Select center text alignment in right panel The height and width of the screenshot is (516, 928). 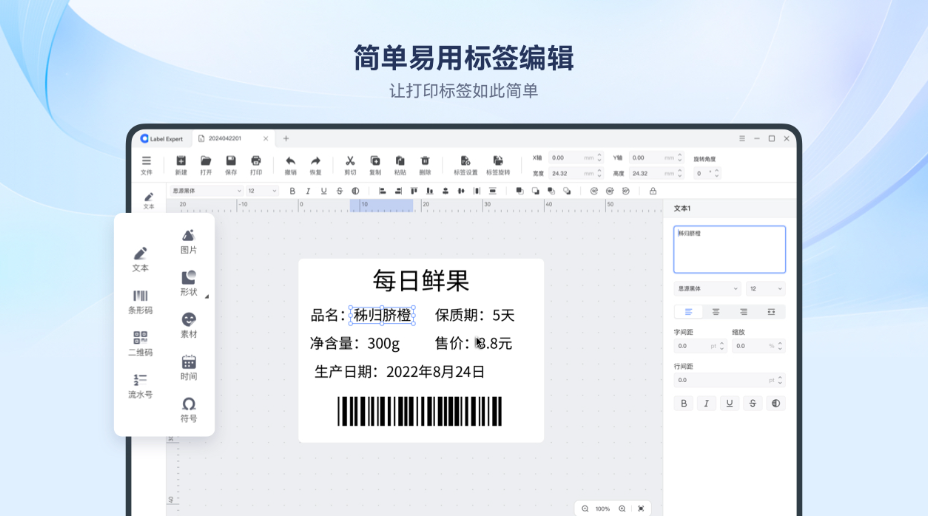716,312
